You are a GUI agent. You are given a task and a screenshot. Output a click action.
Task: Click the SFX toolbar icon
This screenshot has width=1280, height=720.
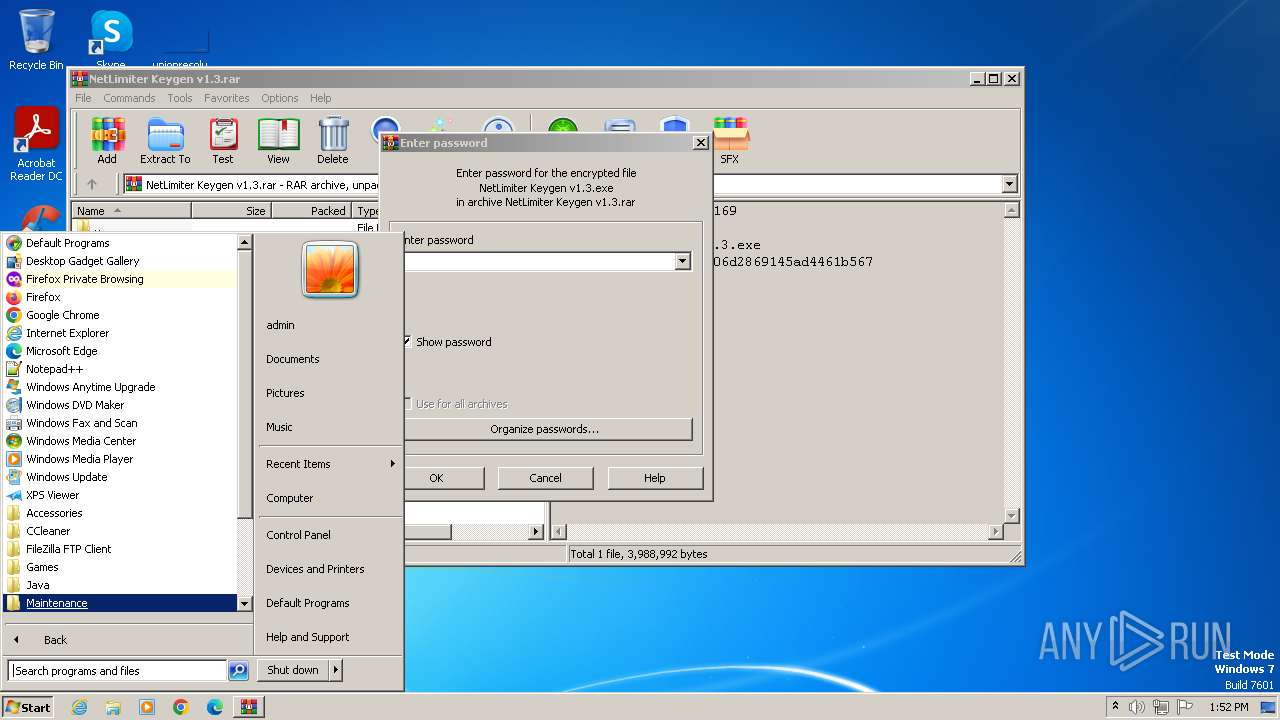point(730,141)
